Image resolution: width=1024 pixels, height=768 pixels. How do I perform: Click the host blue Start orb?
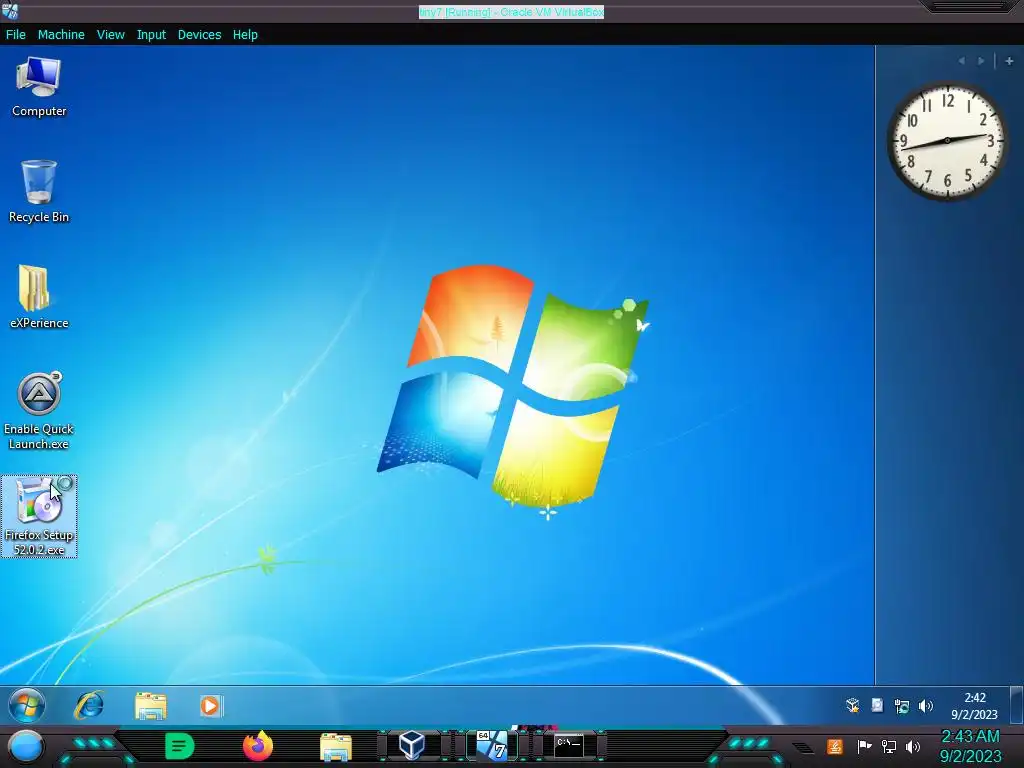coord(25,747)
